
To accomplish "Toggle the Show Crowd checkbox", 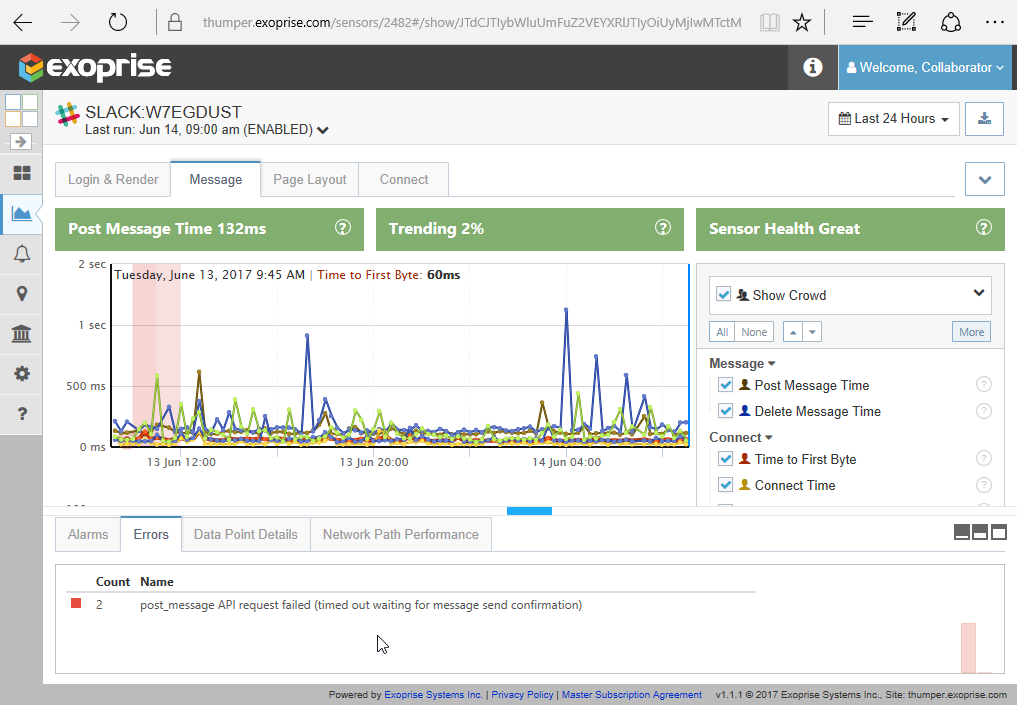I will [x=724, y=294].
